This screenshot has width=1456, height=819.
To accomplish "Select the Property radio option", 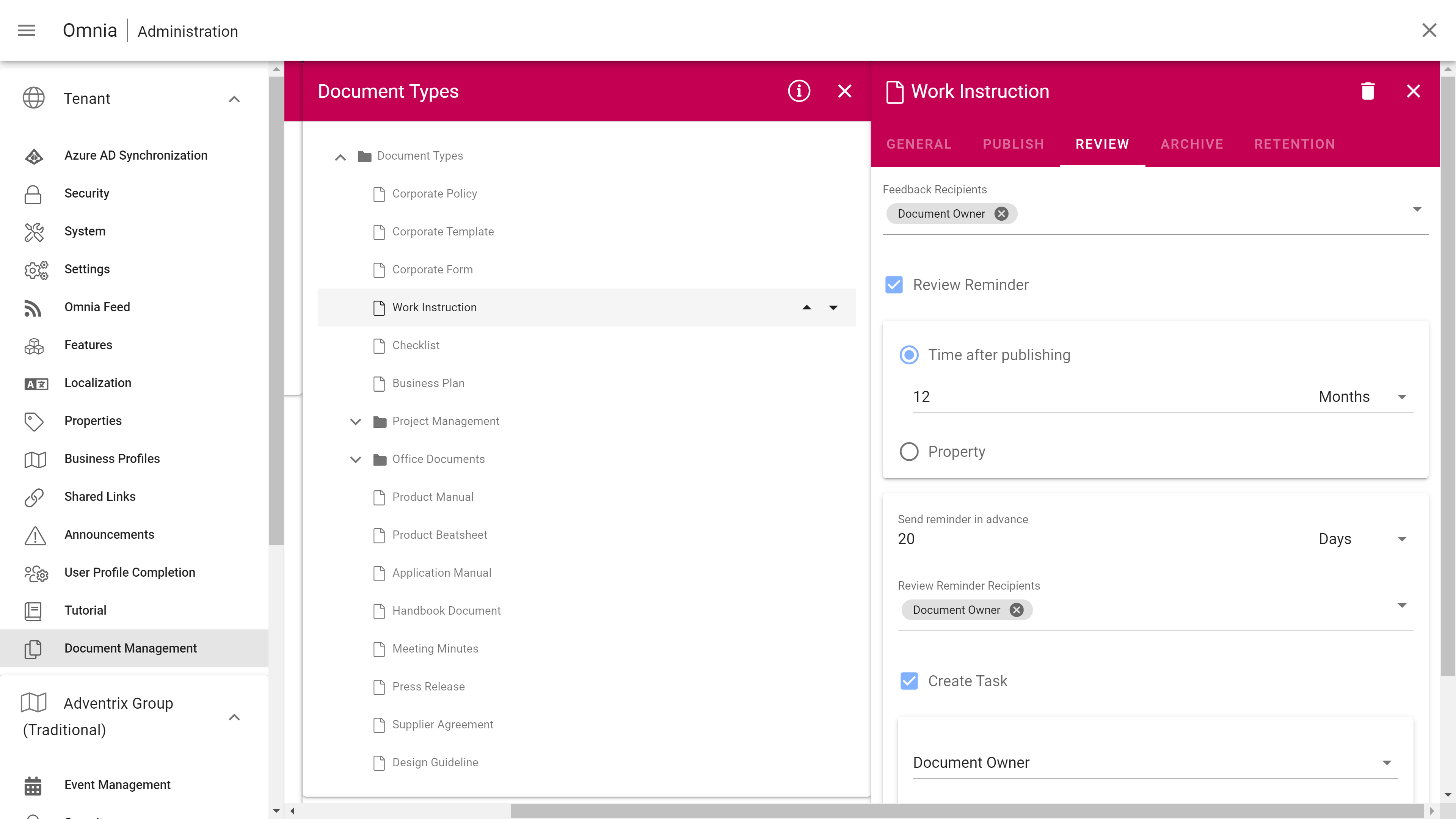I will point(909,452).
